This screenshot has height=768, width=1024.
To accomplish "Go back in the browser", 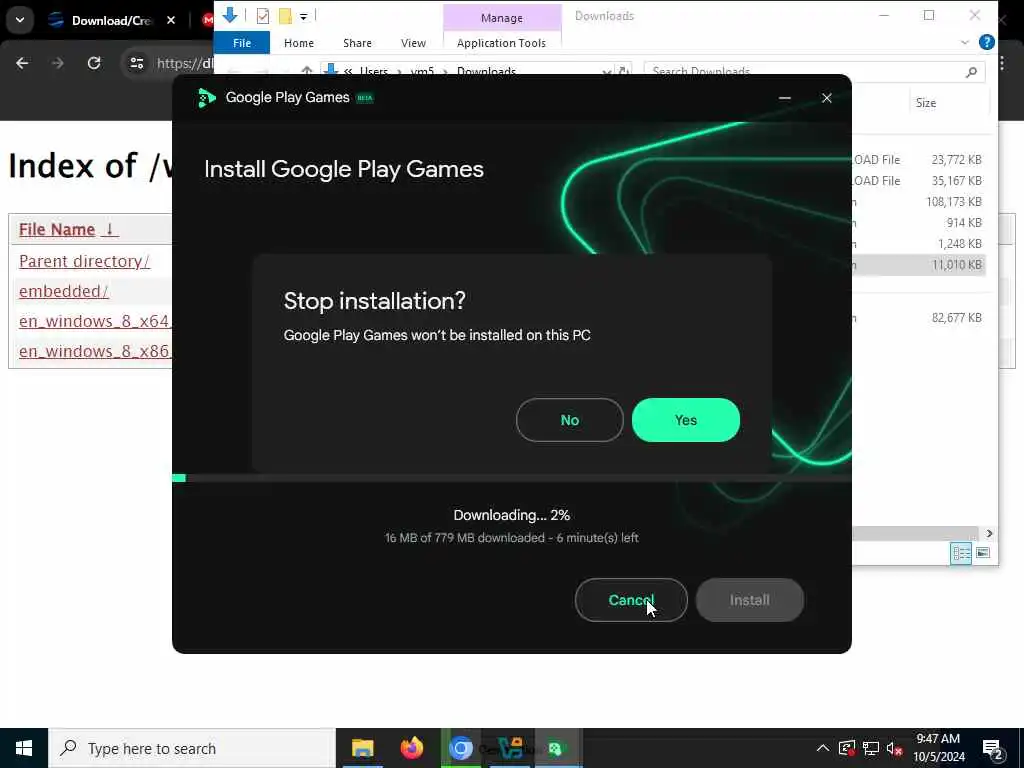I will coord(22,63).
